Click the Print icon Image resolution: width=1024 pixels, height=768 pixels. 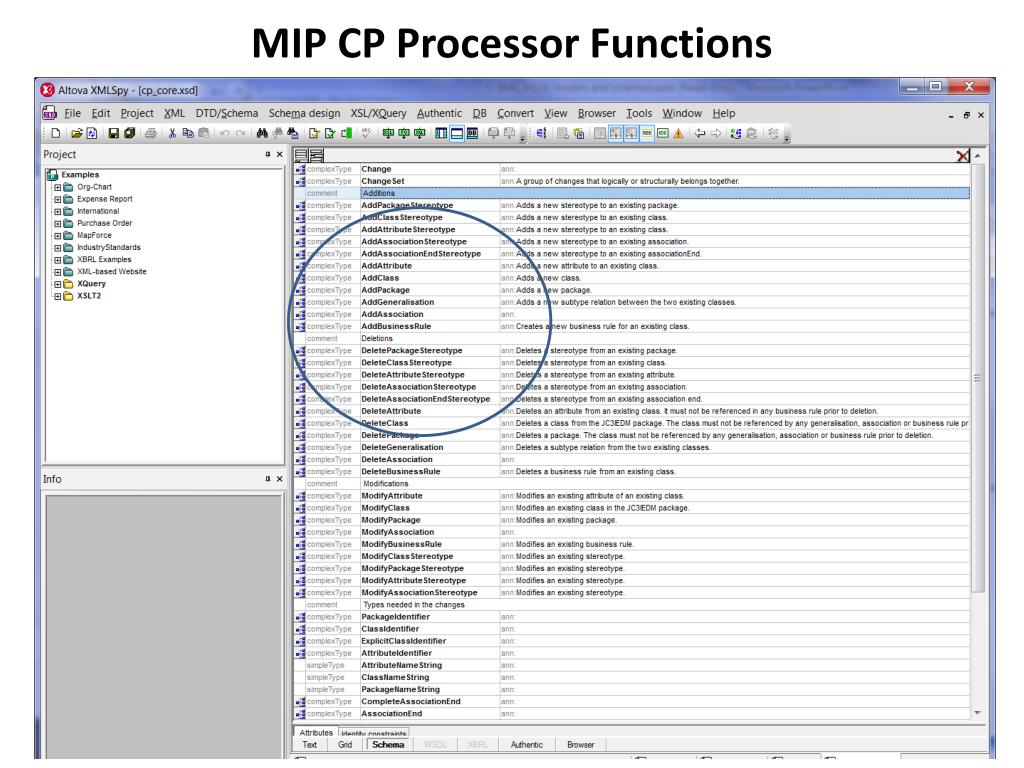pyautogui.click(x=151, y=133)
